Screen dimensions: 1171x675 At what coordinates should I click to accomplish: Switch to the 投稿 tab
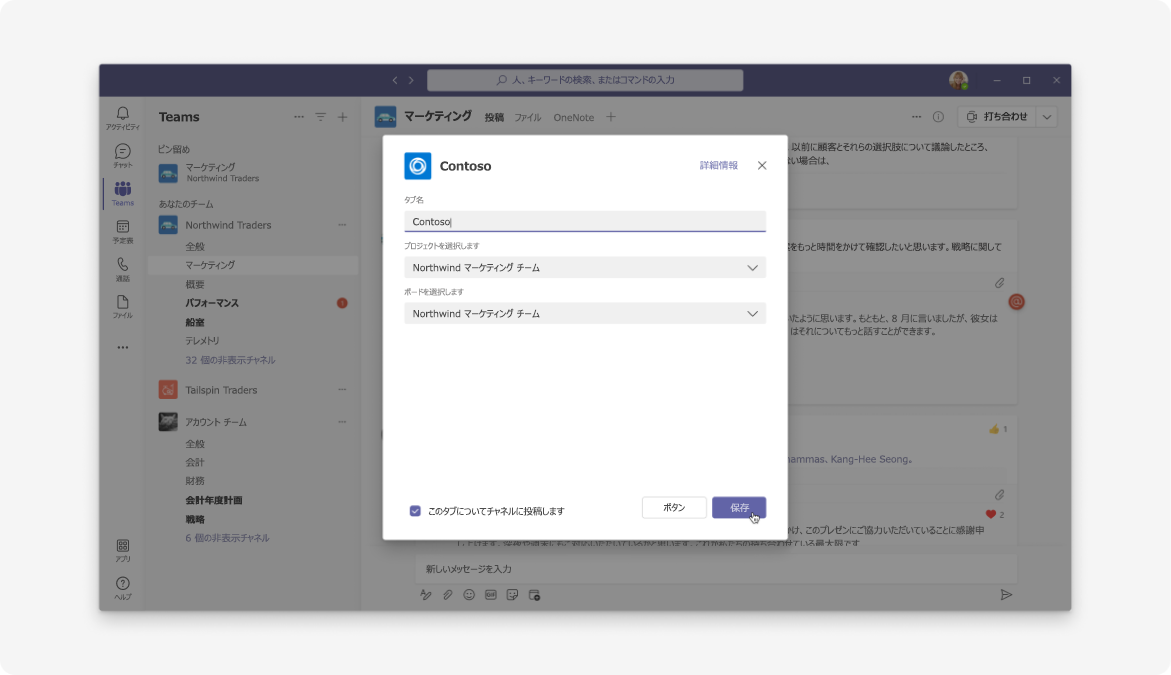click(x=494, y=117)
